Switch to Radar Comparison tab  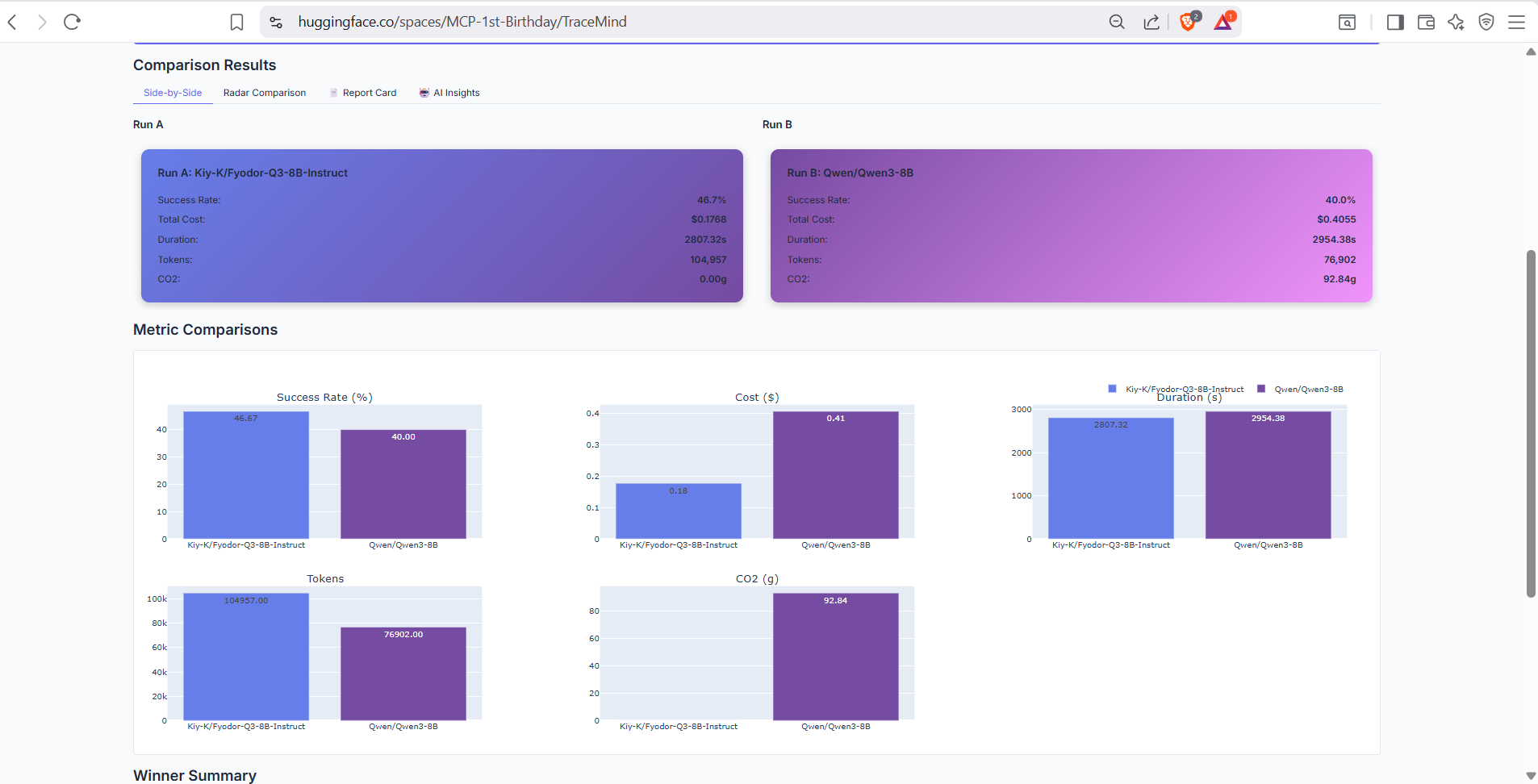coord(265,93)
